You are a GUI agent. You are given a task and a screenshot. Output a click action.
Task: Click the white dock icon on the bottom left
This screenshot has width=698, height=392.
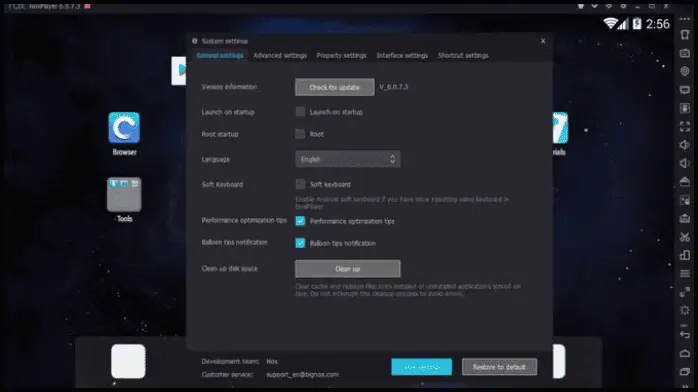point(128,361)
